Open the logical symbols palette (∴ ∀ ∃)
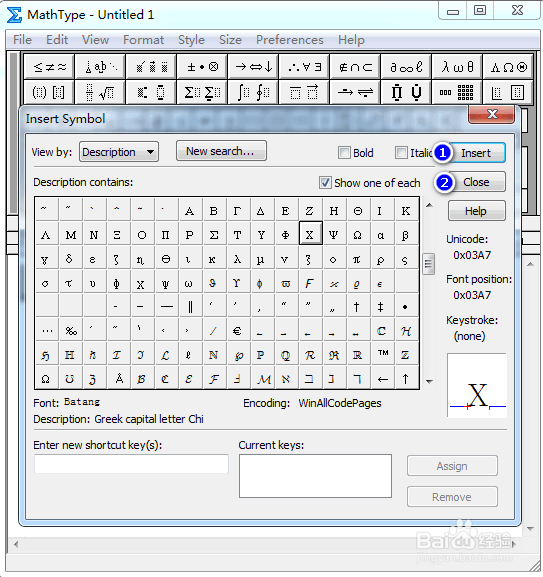Screen dimensions: 543x577 pyautogui.click(x=304, y=67)
